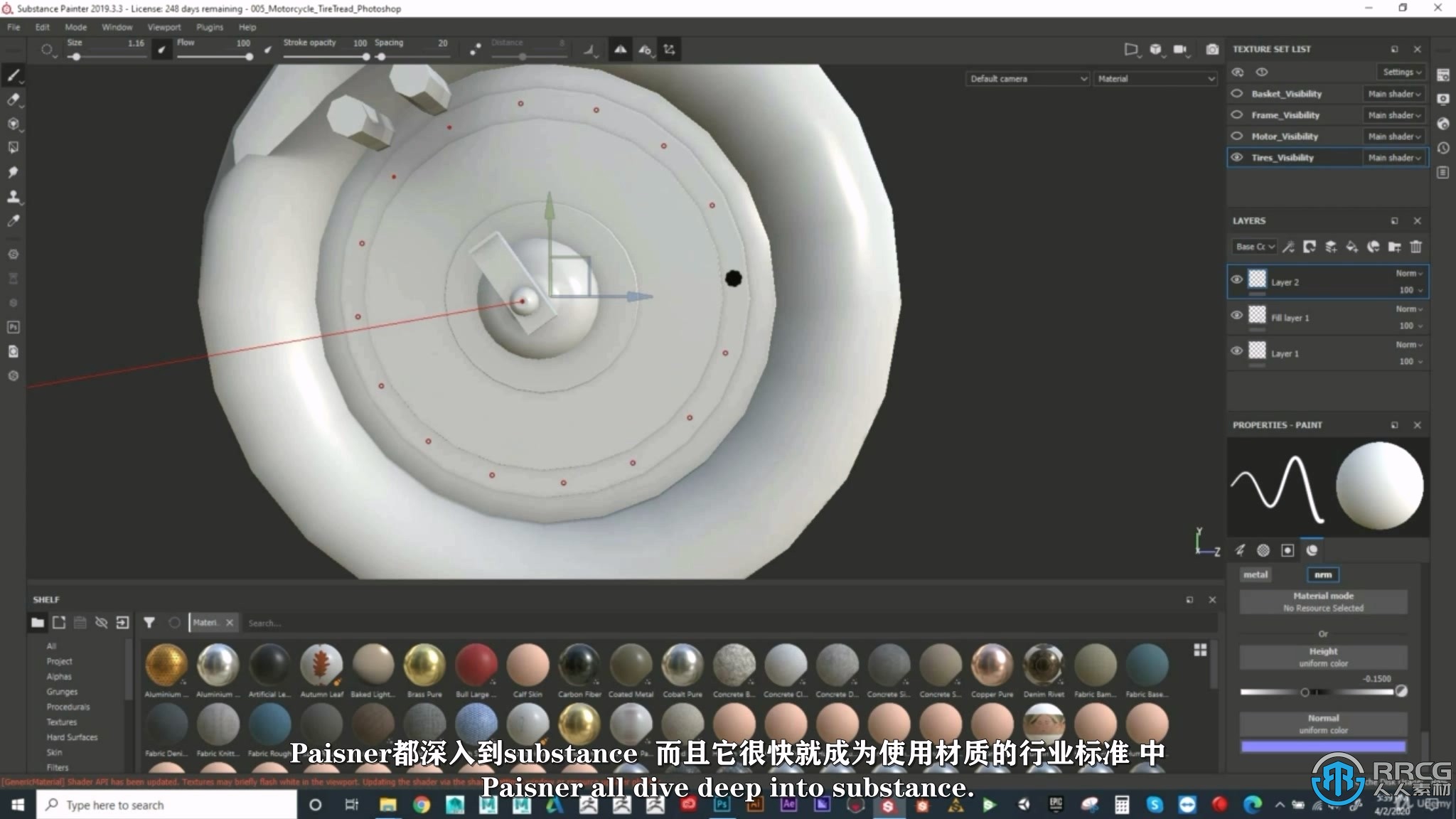Select the Paint brush tool
1456x819 pixels.
click(13, 75)
